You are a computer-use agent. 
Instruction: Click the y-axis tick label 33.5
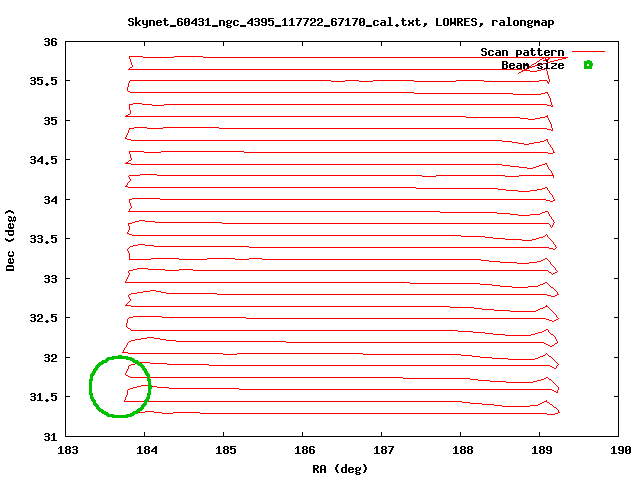(x=43, y=239)
